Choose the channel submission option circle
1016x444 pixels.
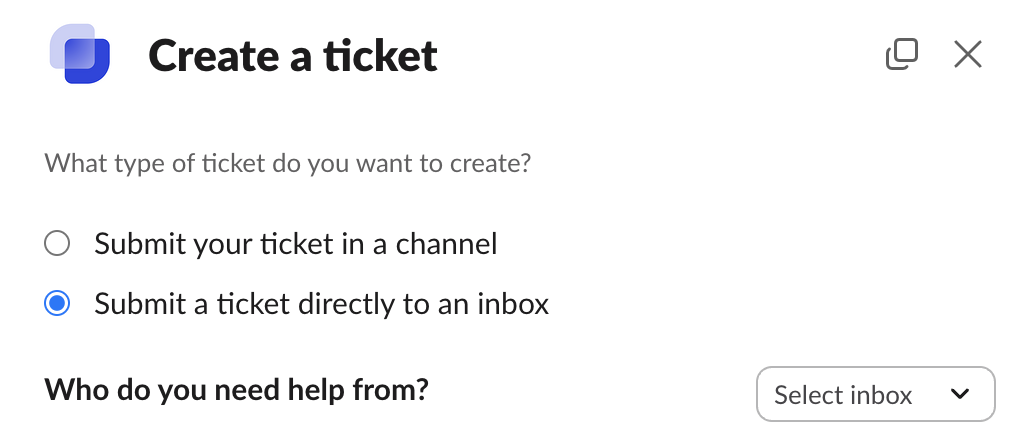[x=57, y=244]
